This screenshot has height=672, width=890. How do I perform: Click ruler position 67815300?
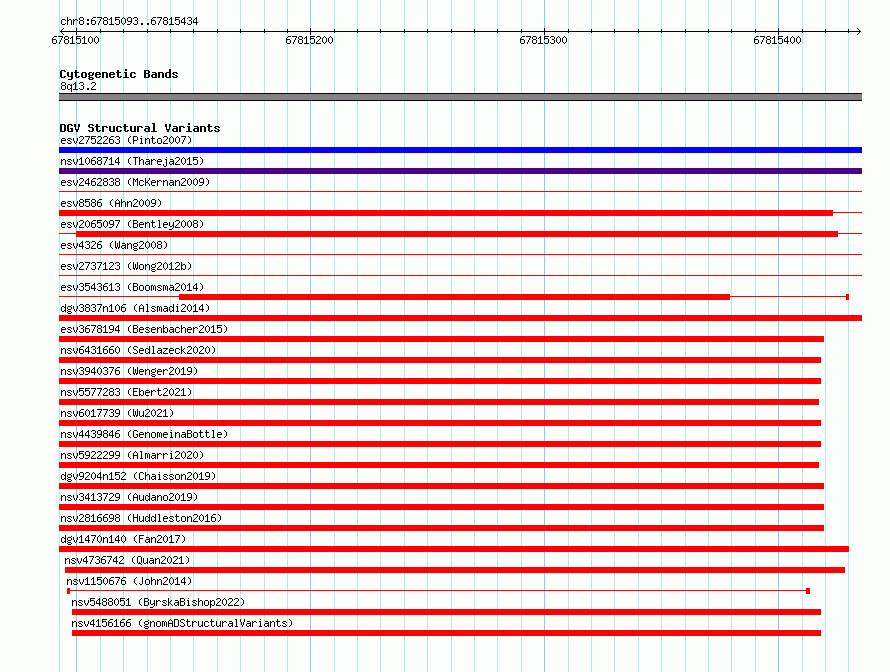(x=543, y=40)
